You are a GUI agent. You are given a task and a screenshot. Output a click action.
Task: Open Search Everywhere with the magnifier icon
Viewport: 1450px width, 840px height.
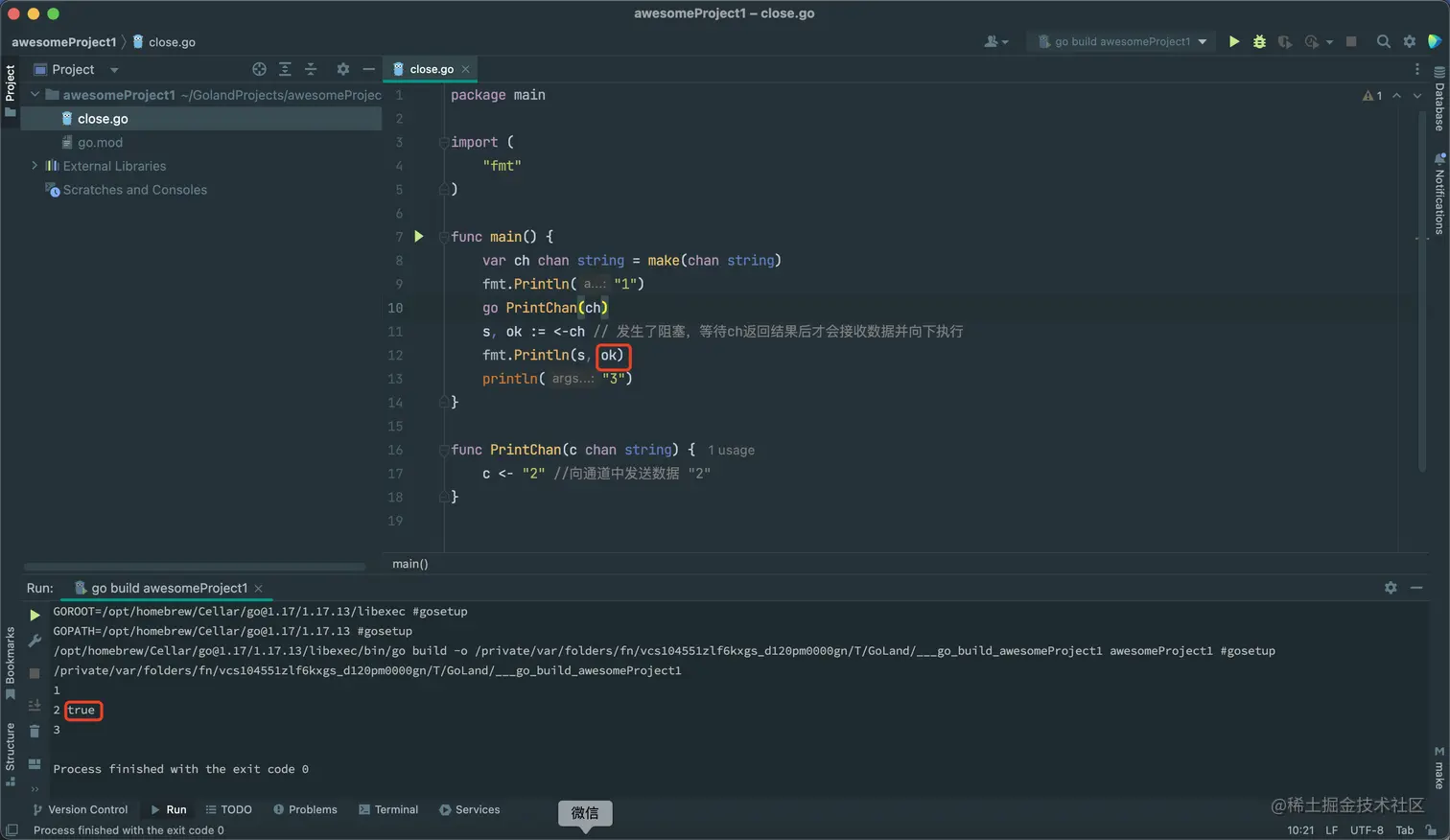click(x=1383, y=41)
